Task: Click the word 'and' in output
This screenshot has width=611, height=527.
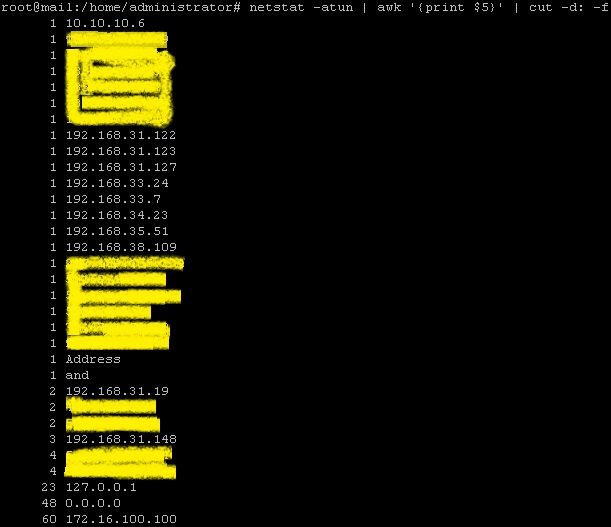Action: 77,375
